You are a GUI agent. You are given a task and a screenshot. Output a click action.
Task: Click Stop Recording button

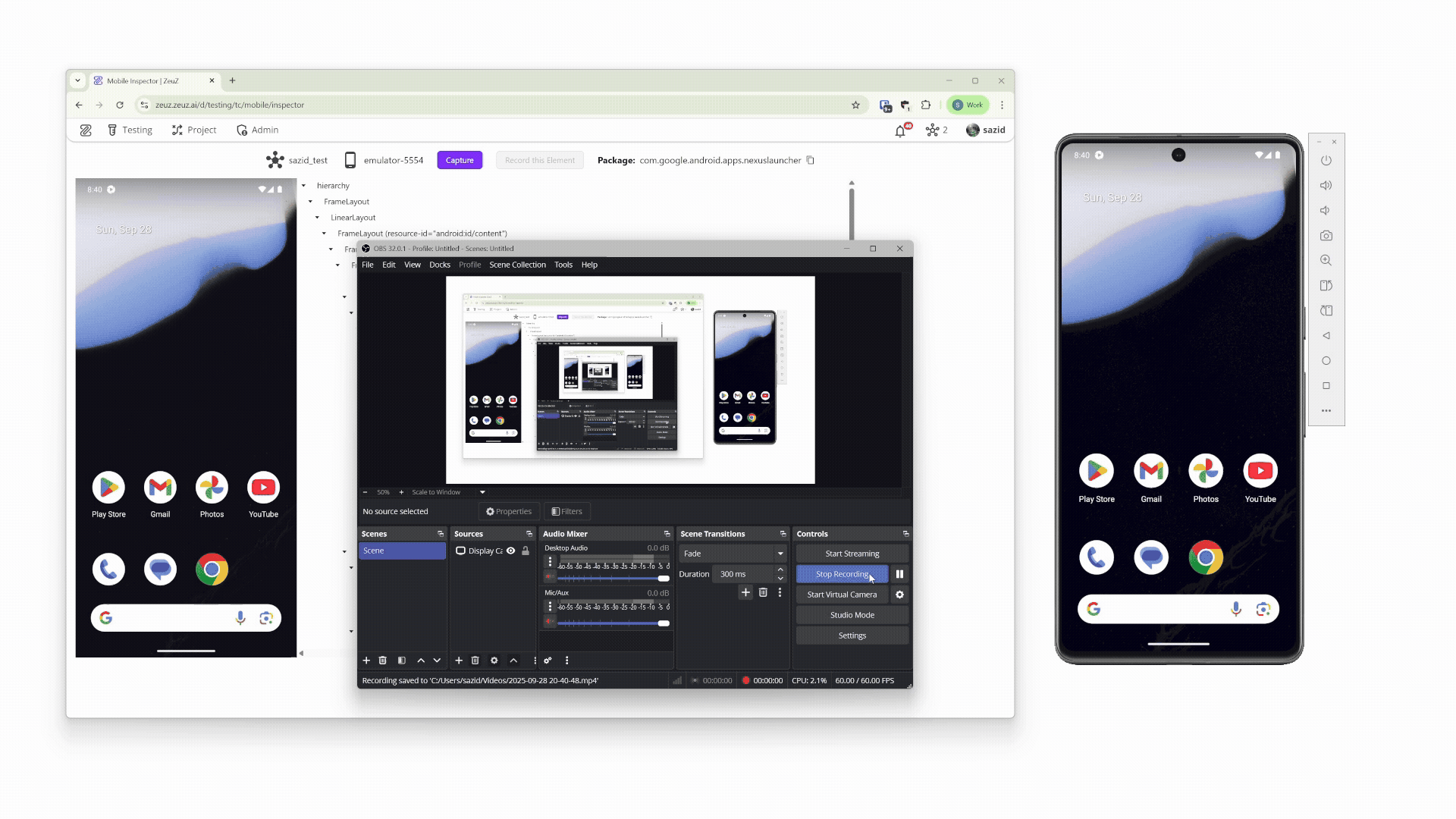click(841, 574)
